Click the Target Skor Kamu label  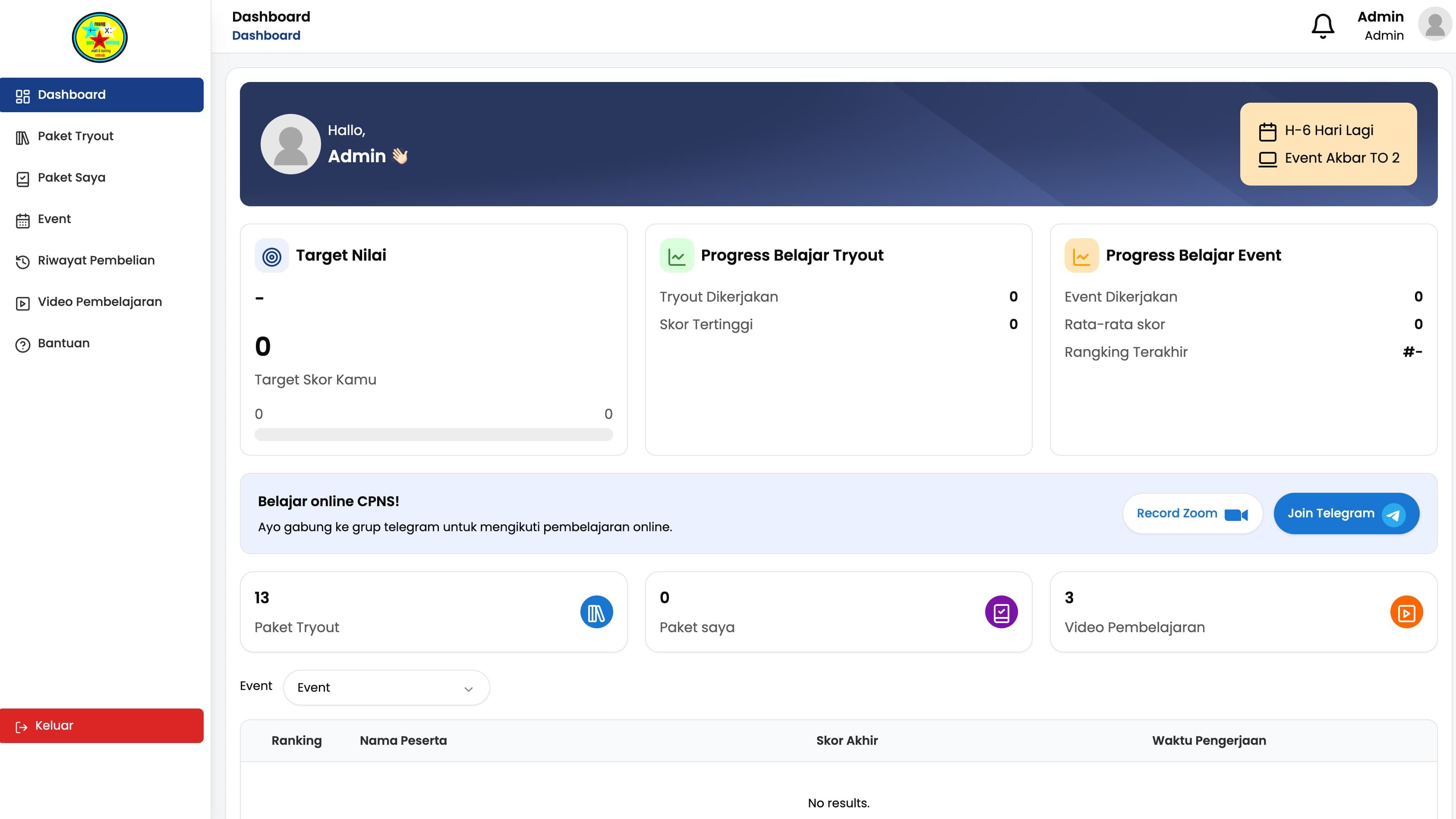(x=315, y=380)
